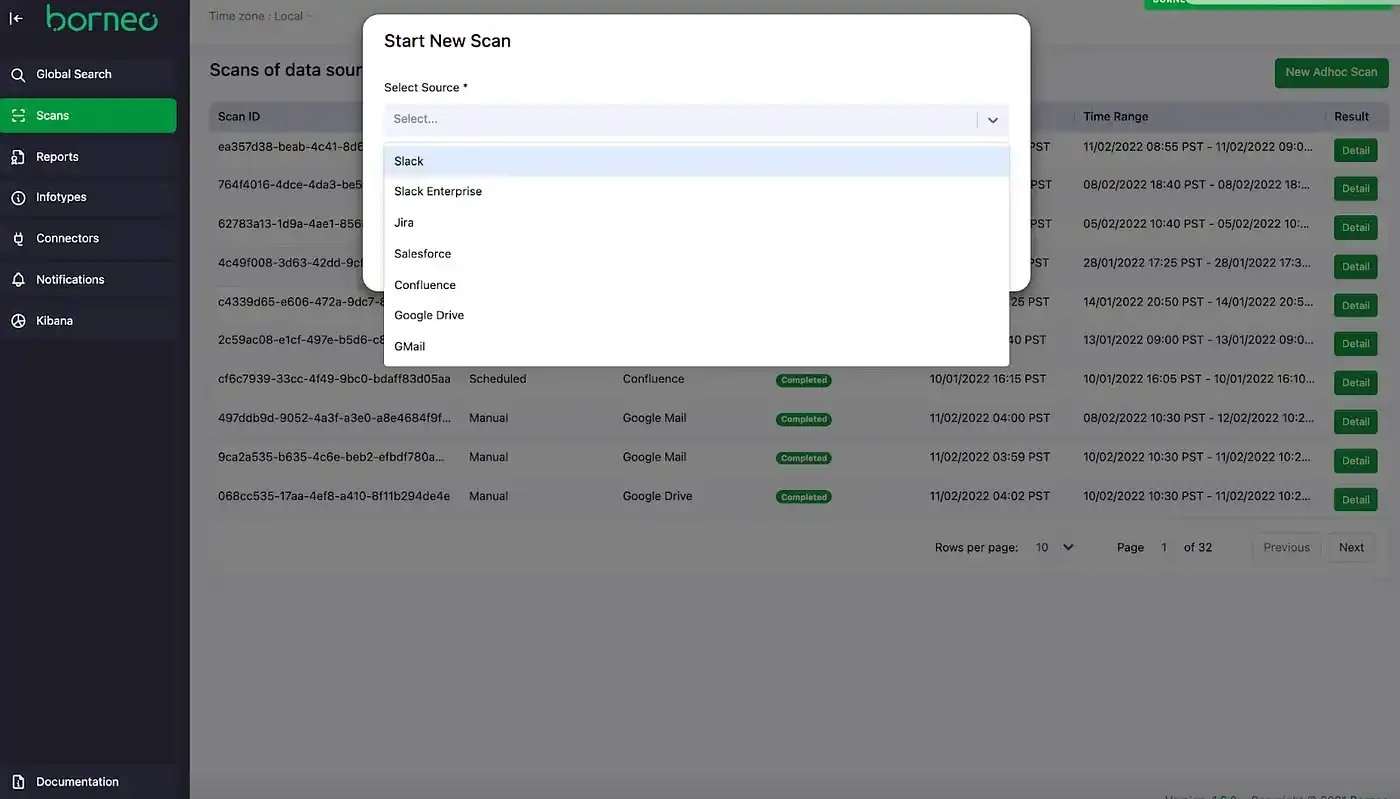Click the 11/02/2022 04:00 PST timestamp
The image size is (1400, 799).
click(989, 418)
